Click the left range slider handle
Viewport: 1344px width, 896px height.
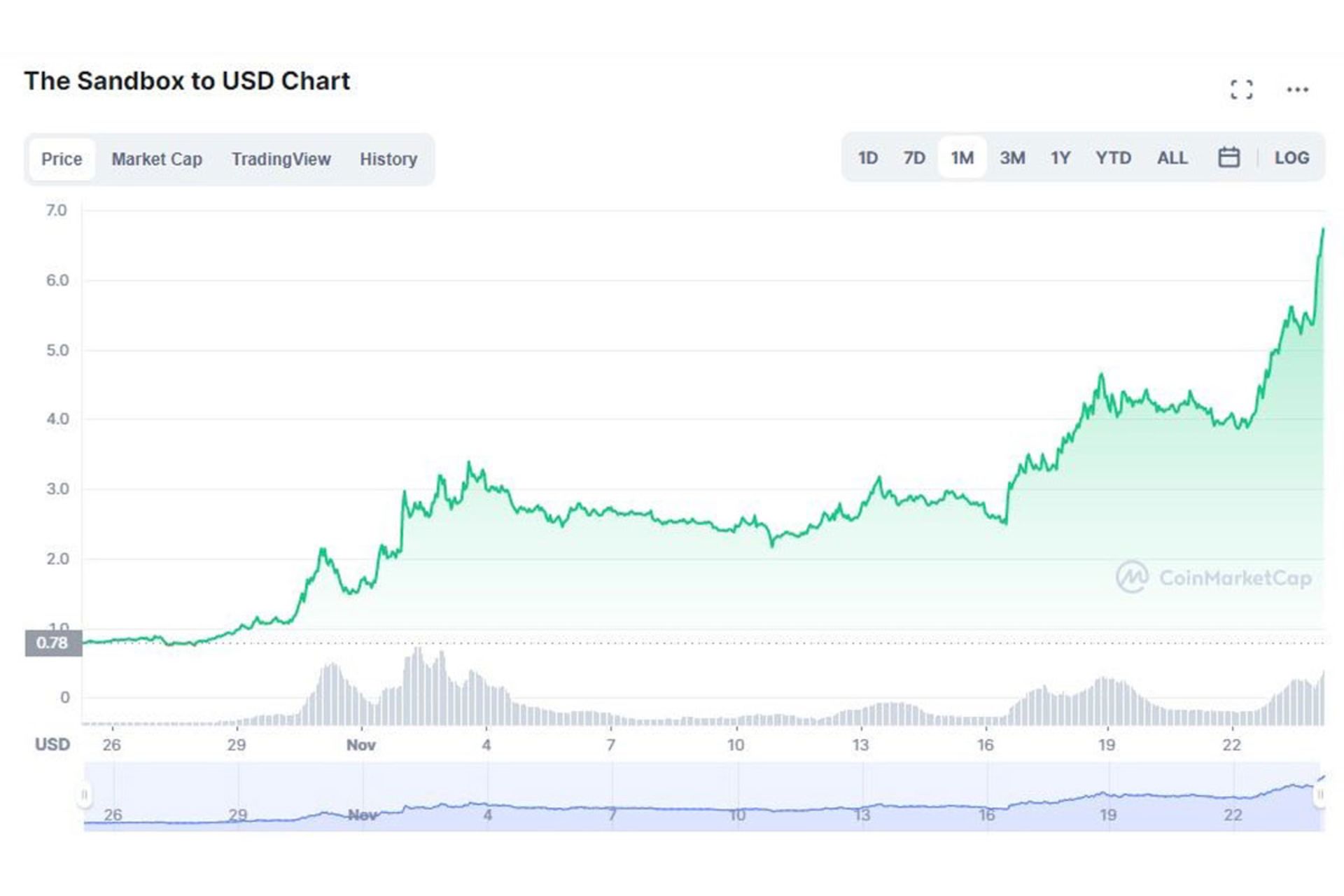point(85,795)
